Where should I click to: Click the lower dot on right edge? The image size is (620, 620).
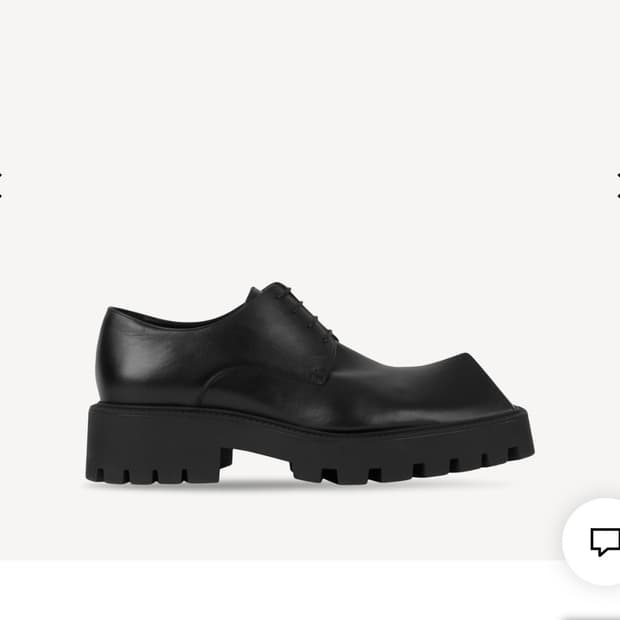(x=619, y=195)
